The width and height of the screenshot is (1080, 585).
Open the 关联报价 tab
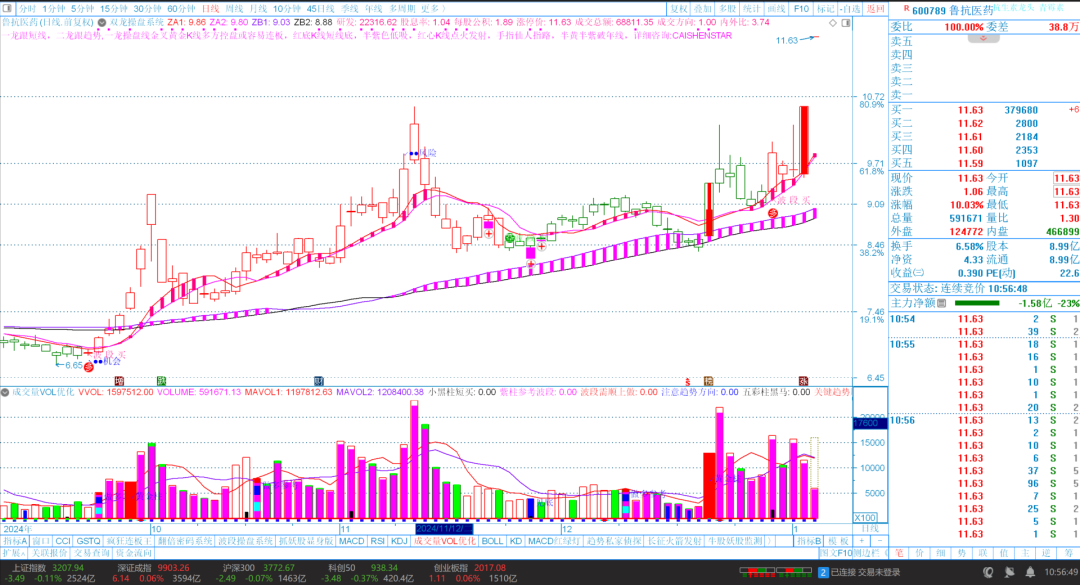pyautogui.click(x=49, y=553)
